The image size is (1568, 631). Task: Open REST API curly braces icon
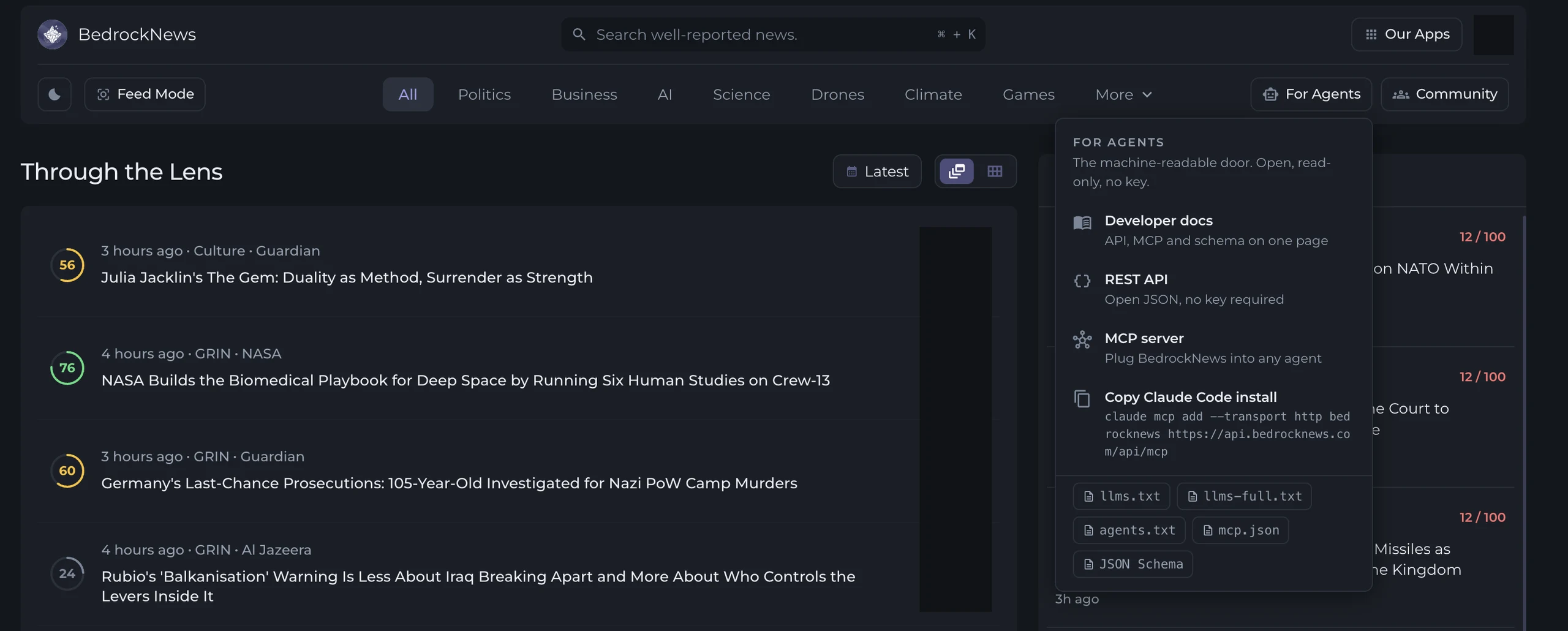pos(1082,281)
